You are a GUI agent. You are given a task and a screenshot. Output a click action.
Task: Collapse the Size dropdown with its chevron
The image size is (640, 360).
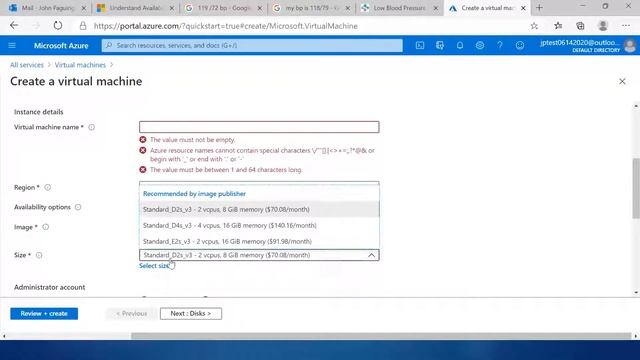[x=371, y=255]
